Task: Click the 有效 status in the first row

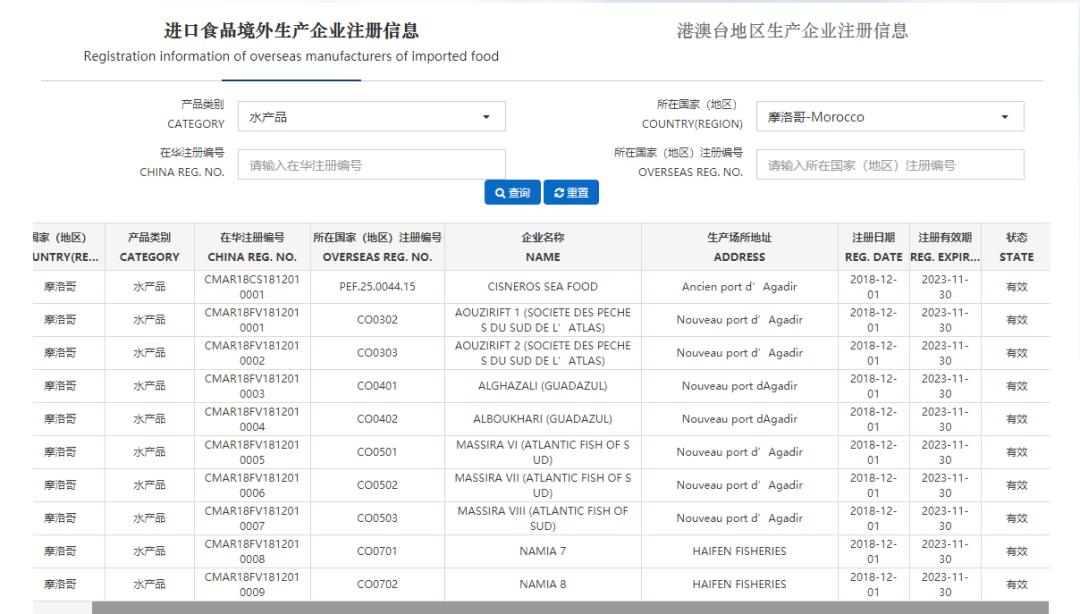Action: pos(1016,287)
